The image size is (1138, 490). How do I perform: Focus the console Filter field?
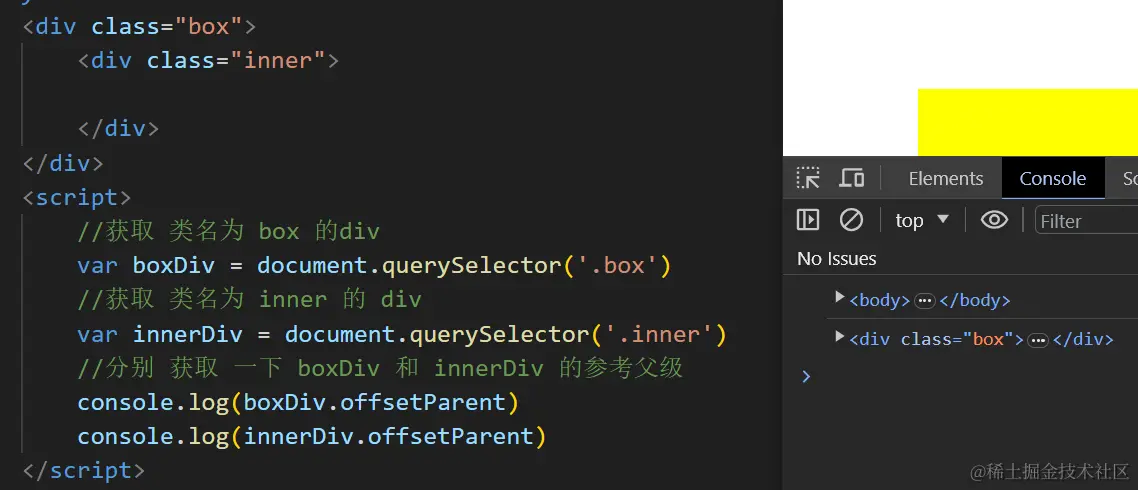tap(1086, 221)
